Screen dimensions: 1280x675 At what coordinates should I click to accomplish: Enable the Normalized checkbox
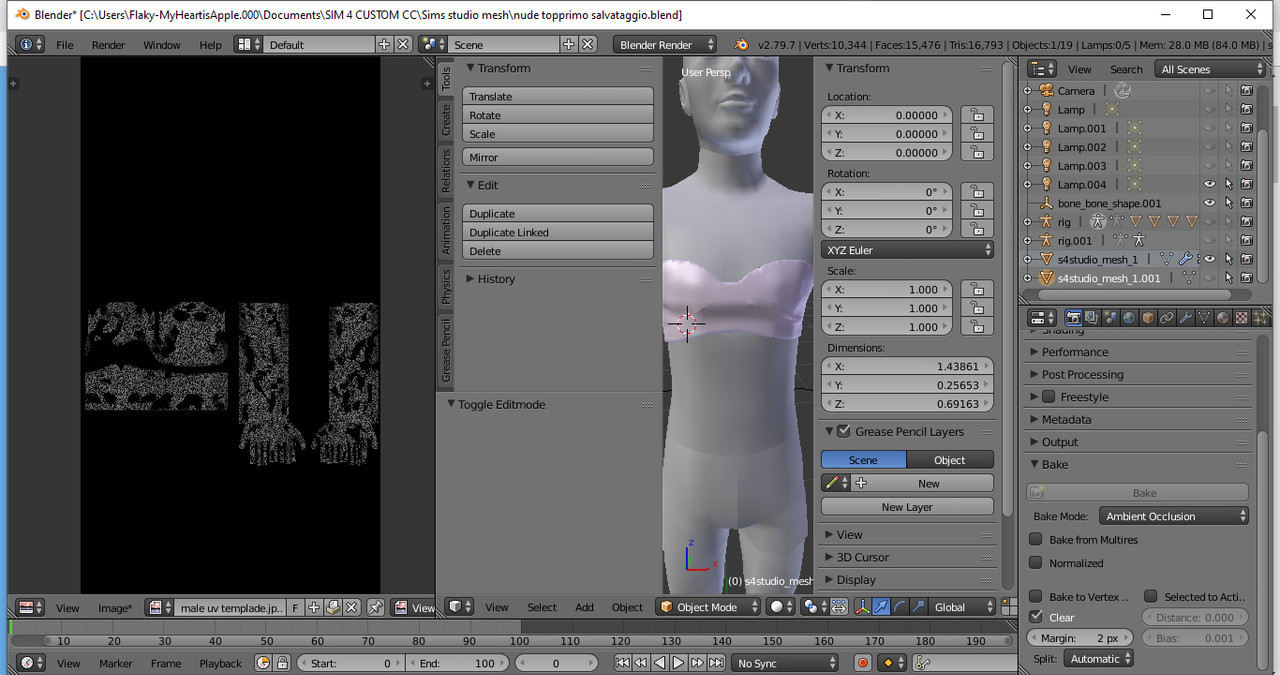(1036, 563)
